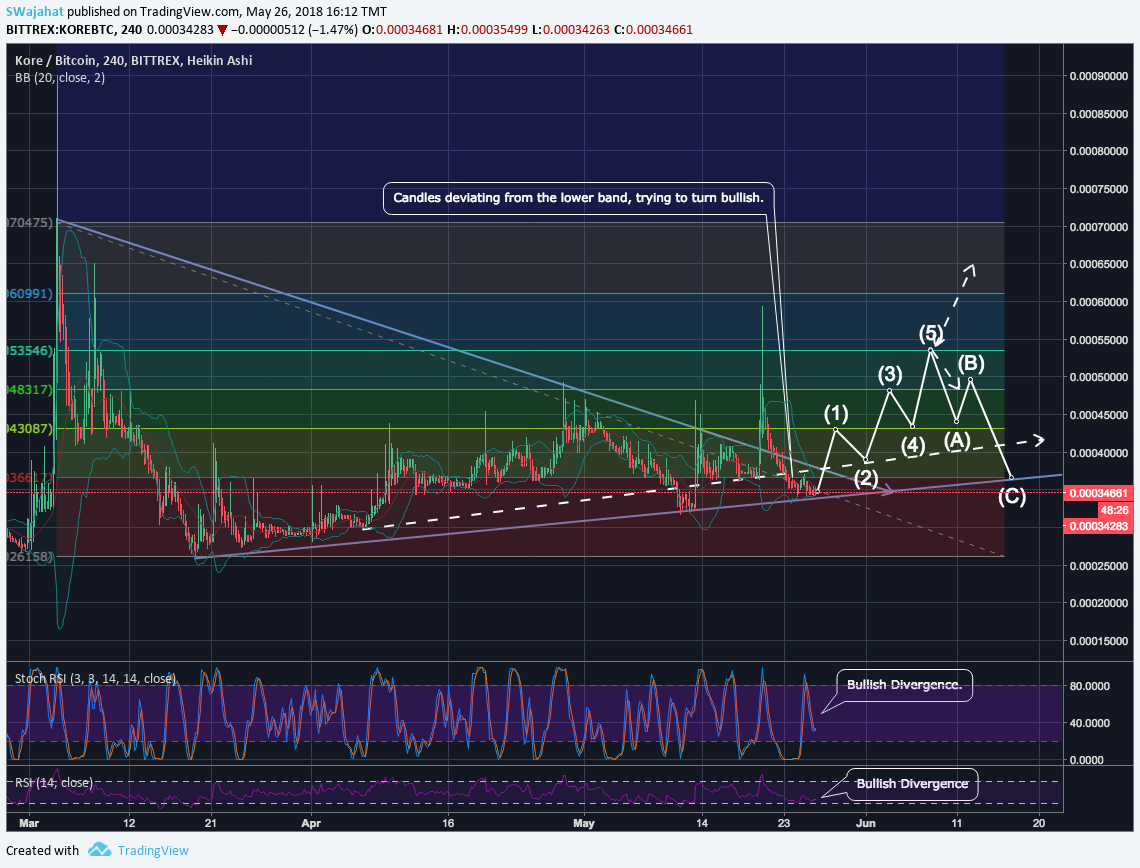Click the wave label (B)
This screenshot has height=868, width=1140.
tap(971, 363)
